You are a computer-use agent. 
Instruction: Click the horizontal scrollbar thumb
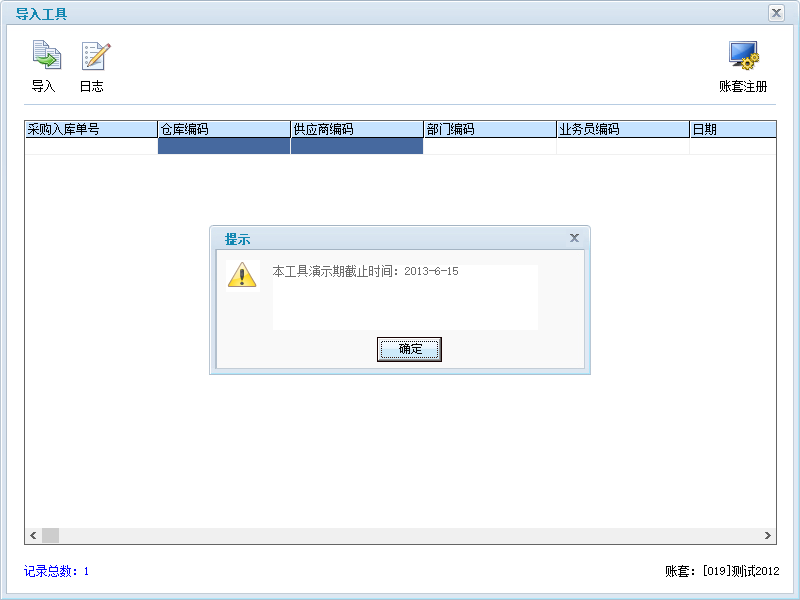tap(51, 535)
